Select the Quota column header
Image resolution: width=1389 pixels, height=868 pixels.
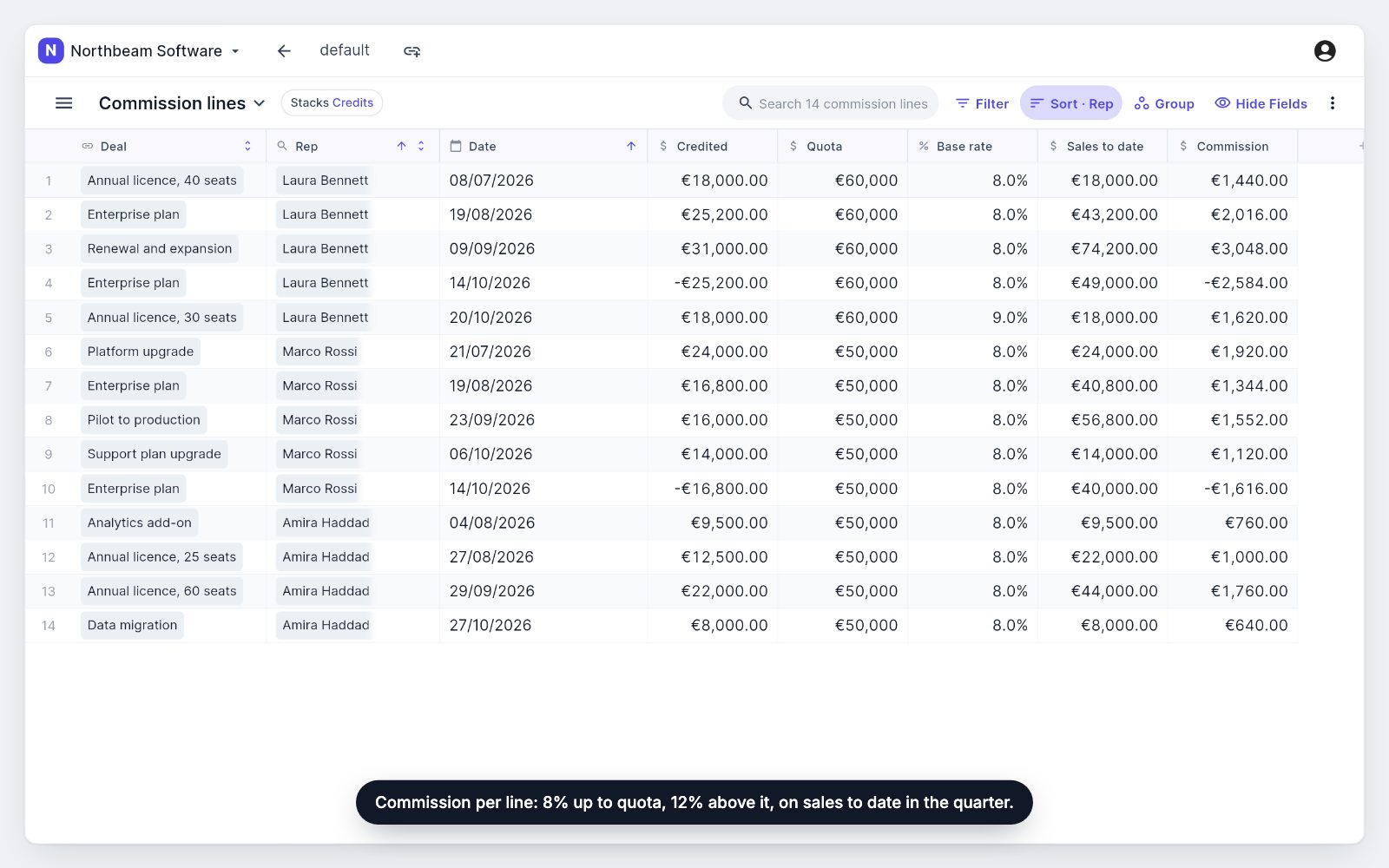(x=842, y=146)
